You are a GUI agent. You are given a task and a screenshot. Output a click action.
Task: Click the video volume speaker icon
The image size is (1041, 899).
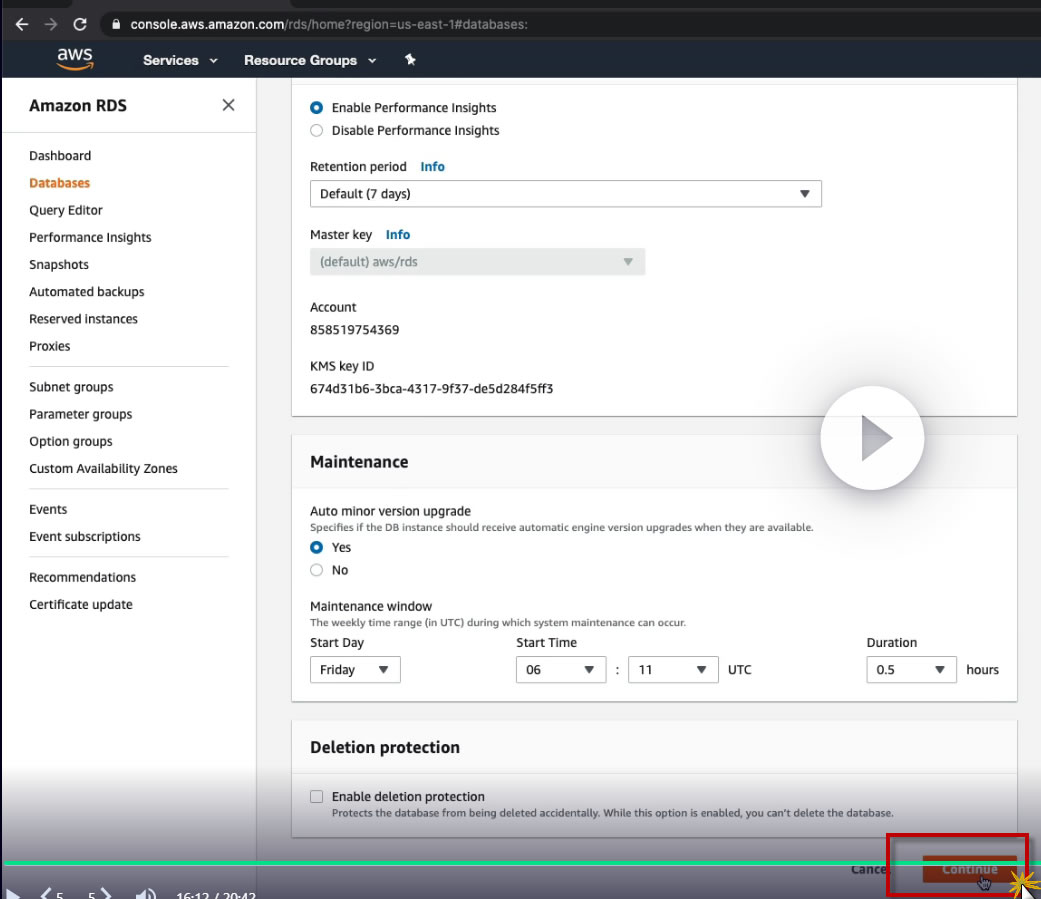point(145,894)
